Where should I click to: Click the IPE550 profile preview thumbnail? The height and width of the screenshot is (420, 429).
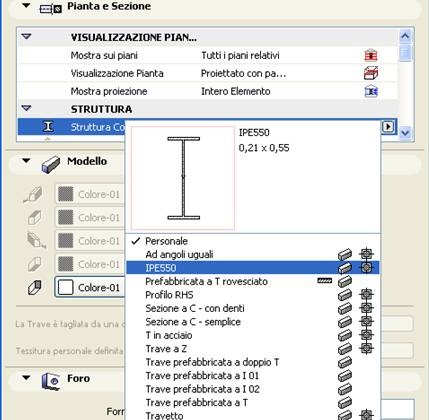183,178
